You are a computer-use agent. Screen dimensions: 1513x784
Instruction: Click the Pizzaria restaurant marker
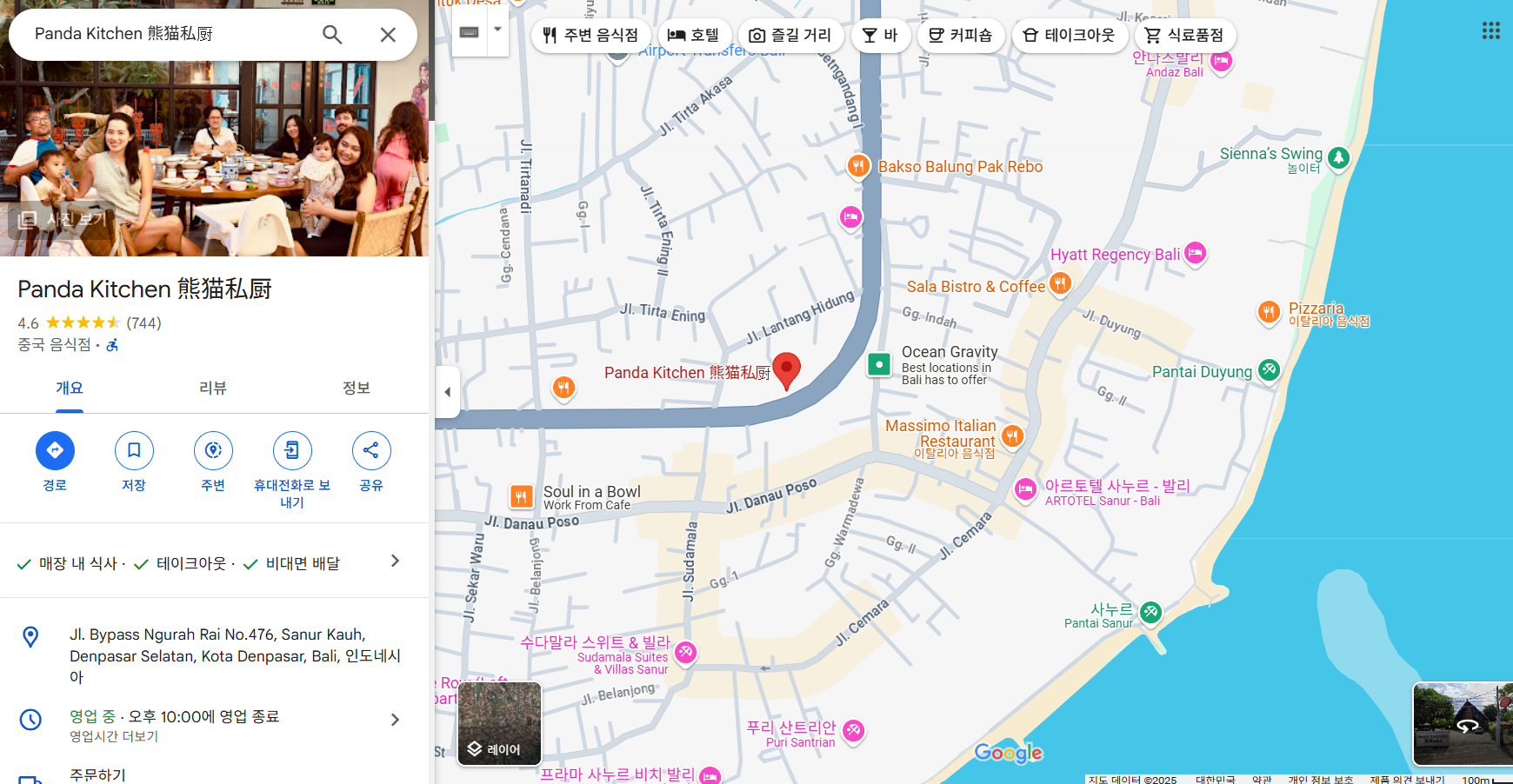pyautogui.click(x=1269, y=312)
